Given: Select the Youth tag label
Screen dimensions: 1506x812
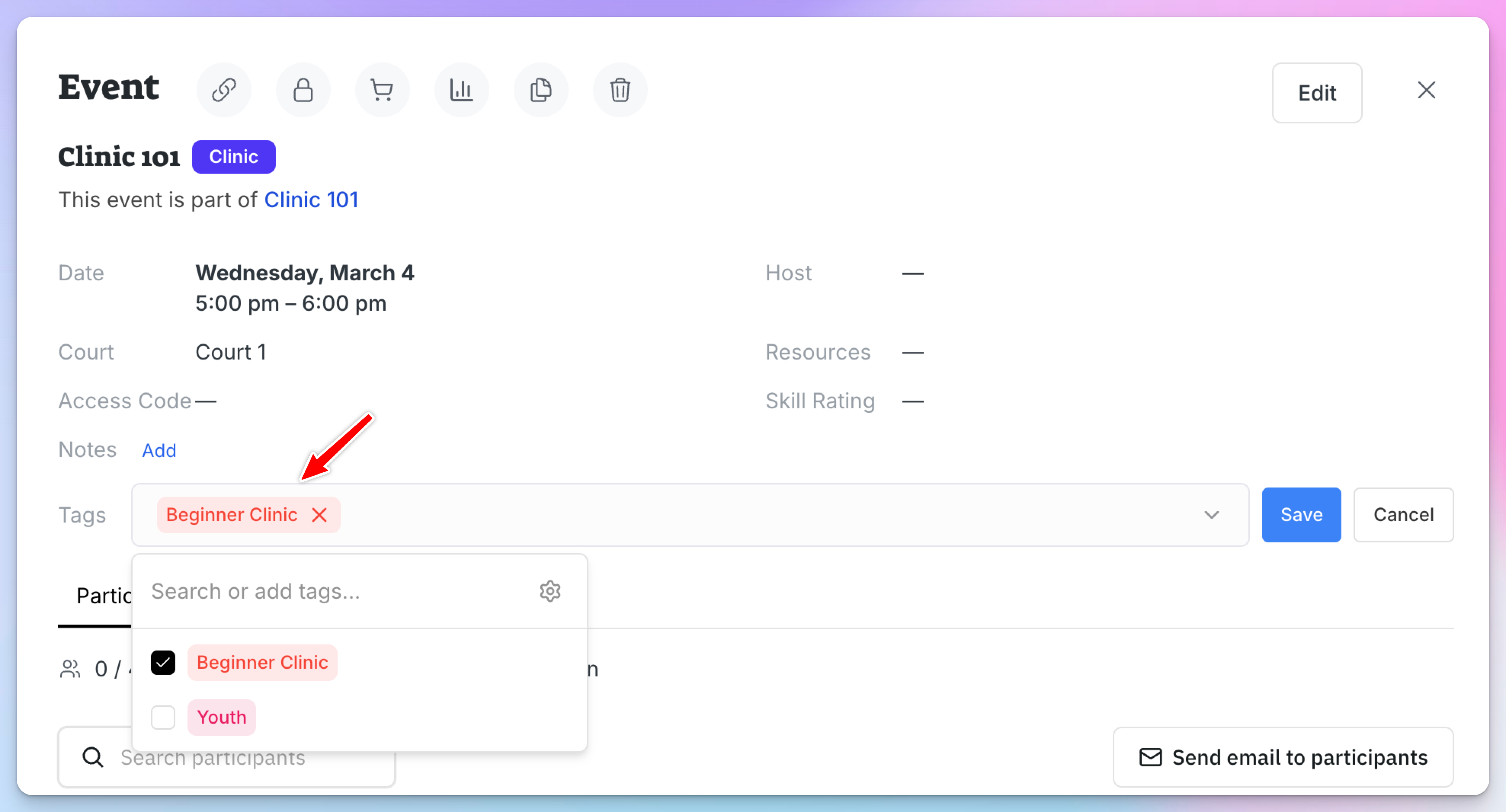Looking at the screenshot, I should [221, 717].
